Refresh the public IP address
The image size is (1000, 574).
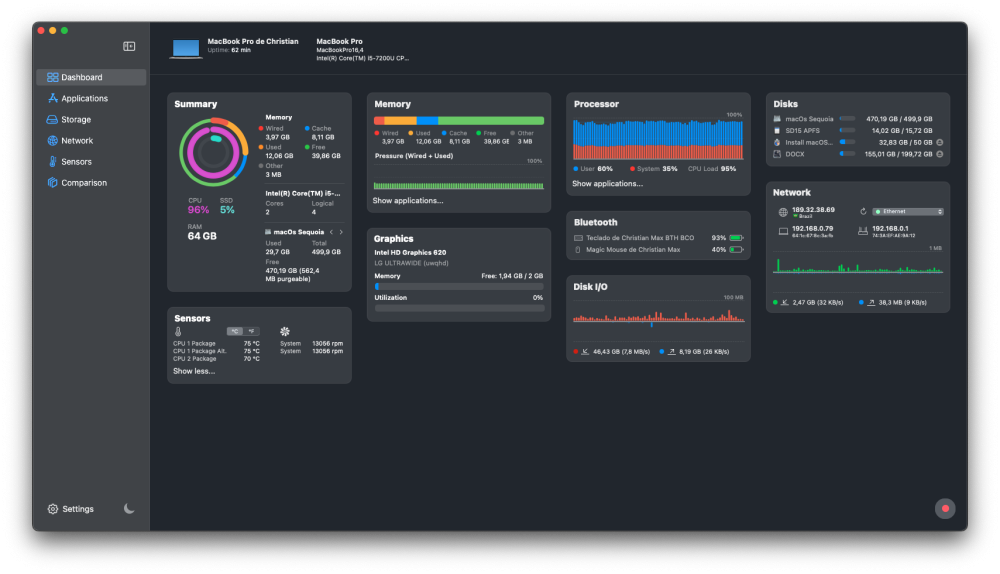pos(863,212)
